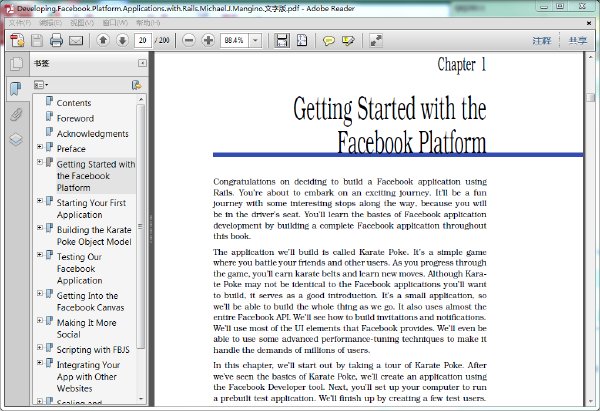
Task: Click bookmarks panel scroll up arrow
Action: (x=141, y=99)
